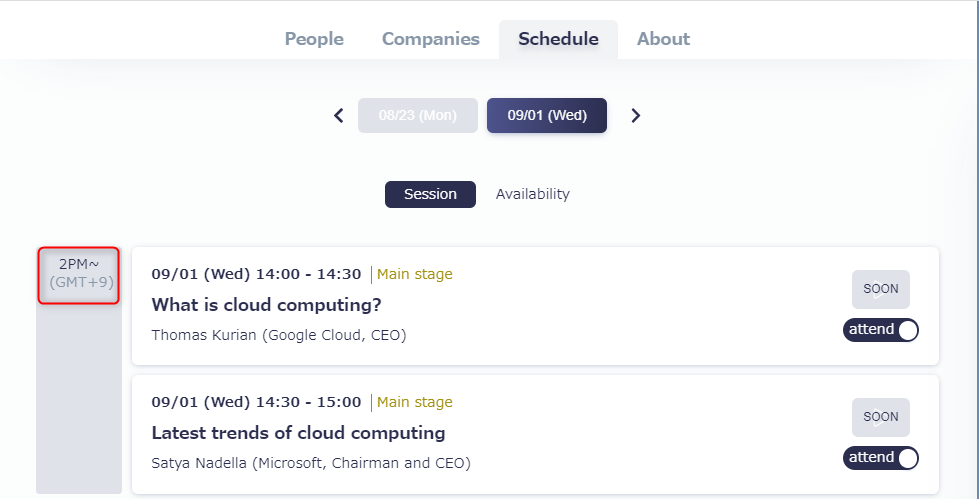
Task: Click SOON play button for cloud computing session
Action: click(x=880, y=289)
